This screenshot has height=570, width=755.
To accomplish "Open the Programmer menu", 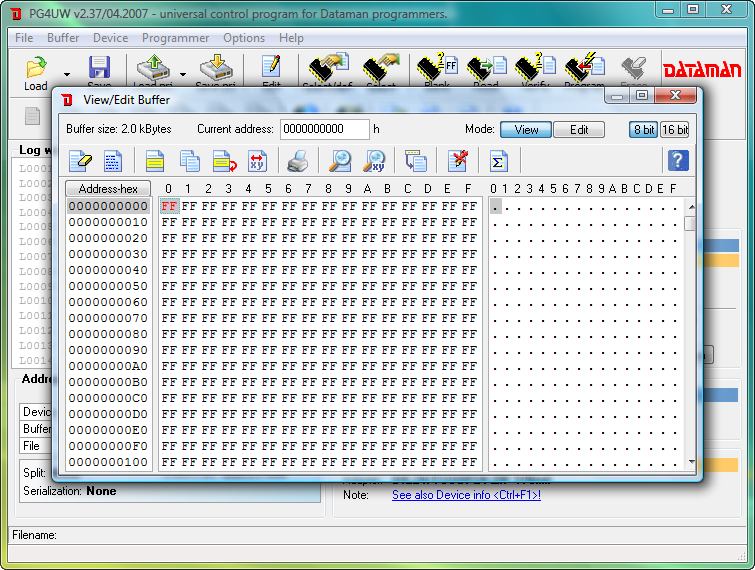I will [x=175, y=38].
